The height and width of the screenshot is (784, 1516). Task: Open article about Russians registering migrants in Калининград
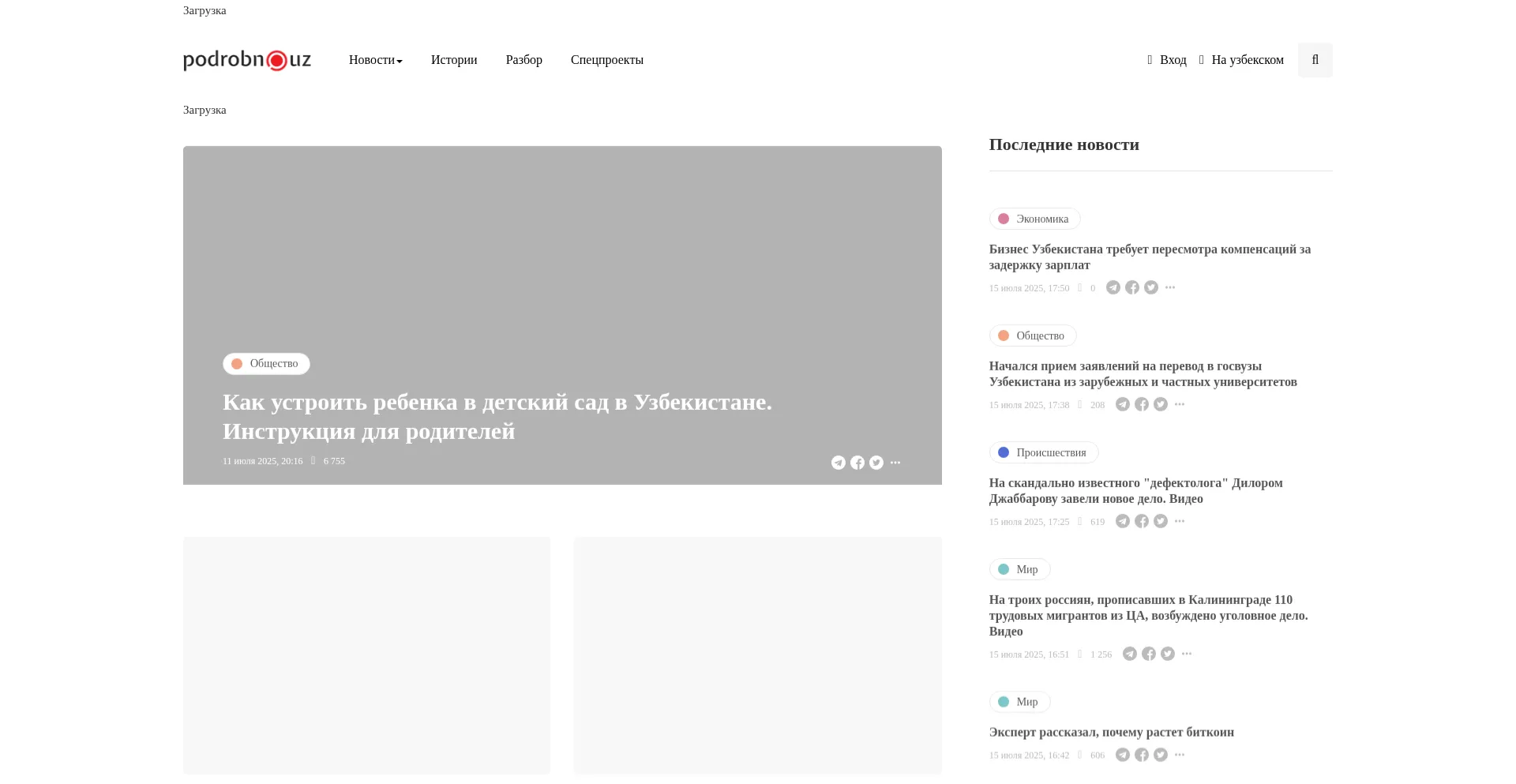point(1149,616)
